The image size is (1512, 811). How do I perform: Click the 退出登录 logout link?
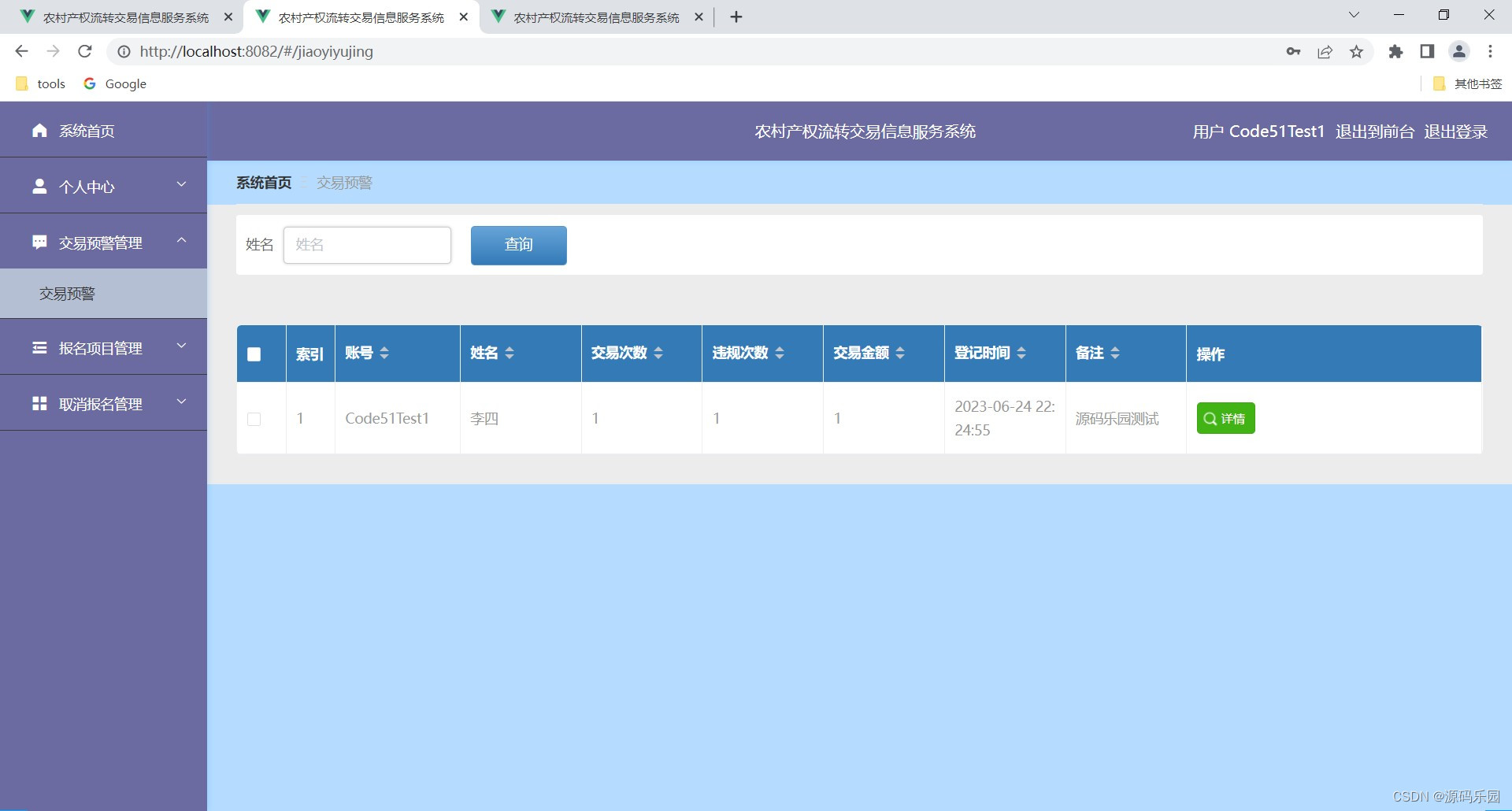(x=1455, y=131)
